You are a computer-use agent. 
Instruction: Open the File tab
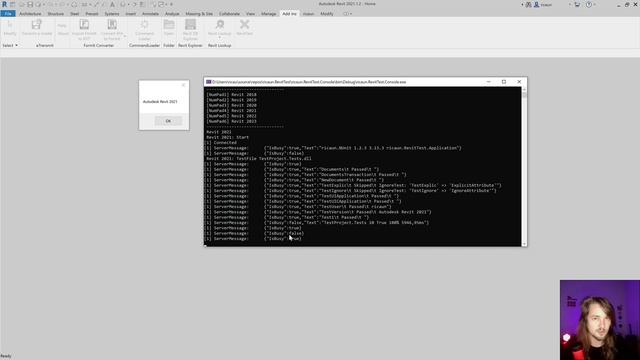(x=8, y=14)
